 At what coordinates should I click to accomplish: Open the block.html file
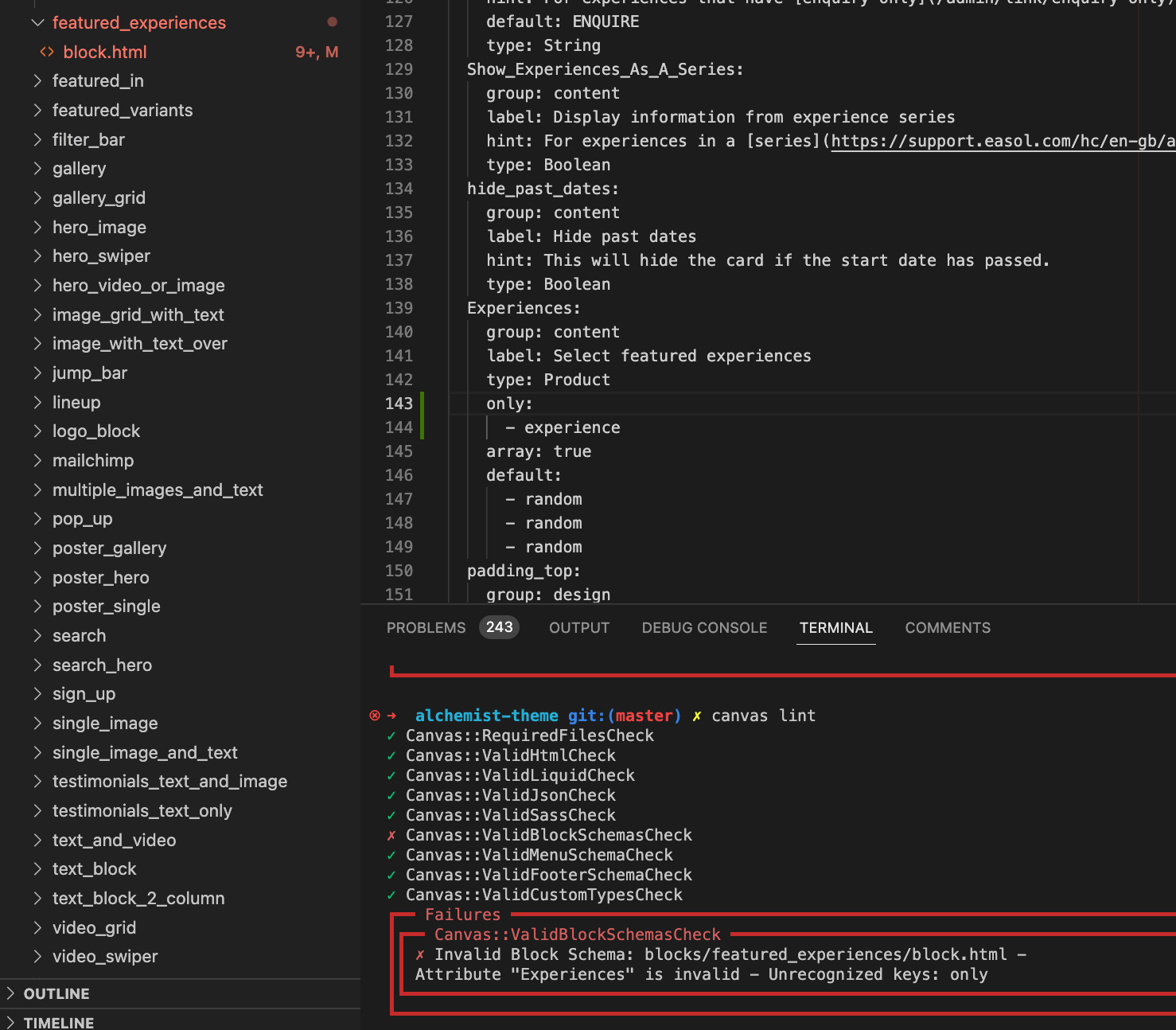click(x=105, y=52)
